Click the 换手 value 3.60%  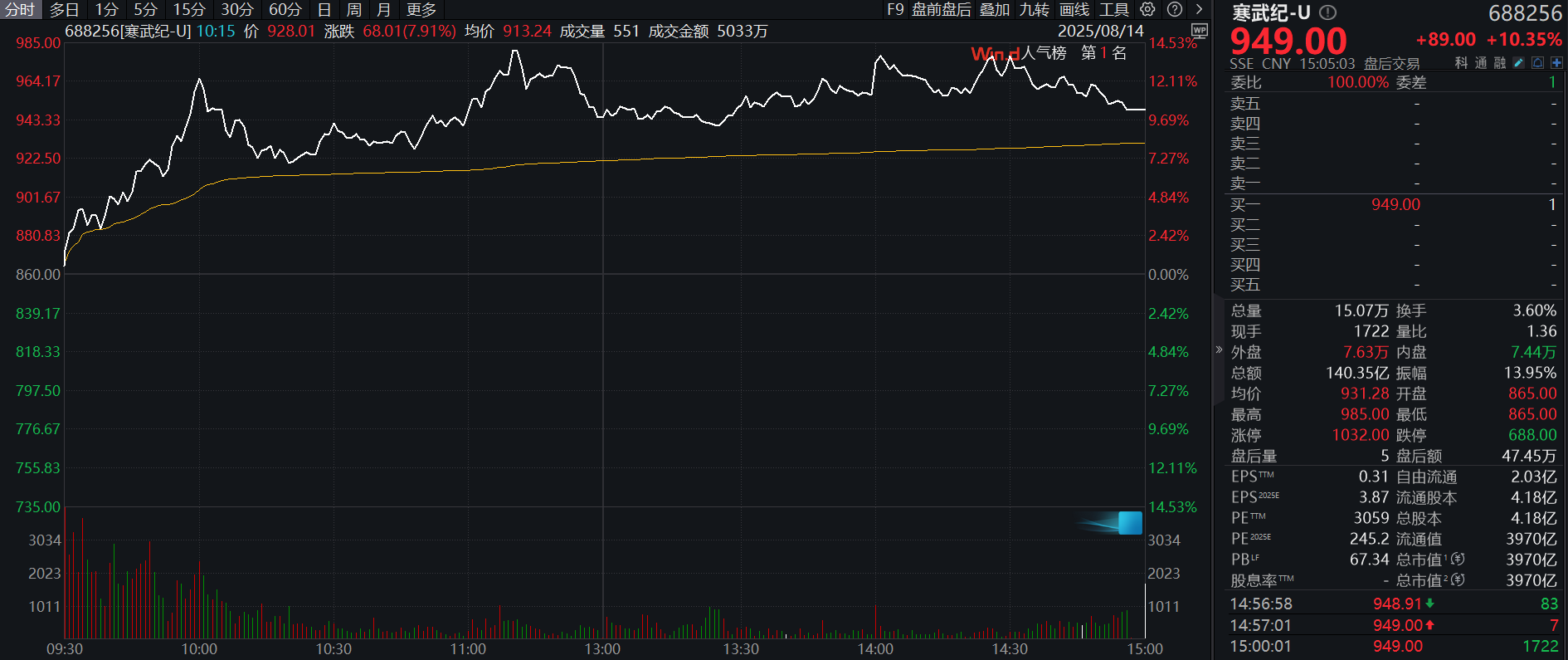click(1535, 310)
